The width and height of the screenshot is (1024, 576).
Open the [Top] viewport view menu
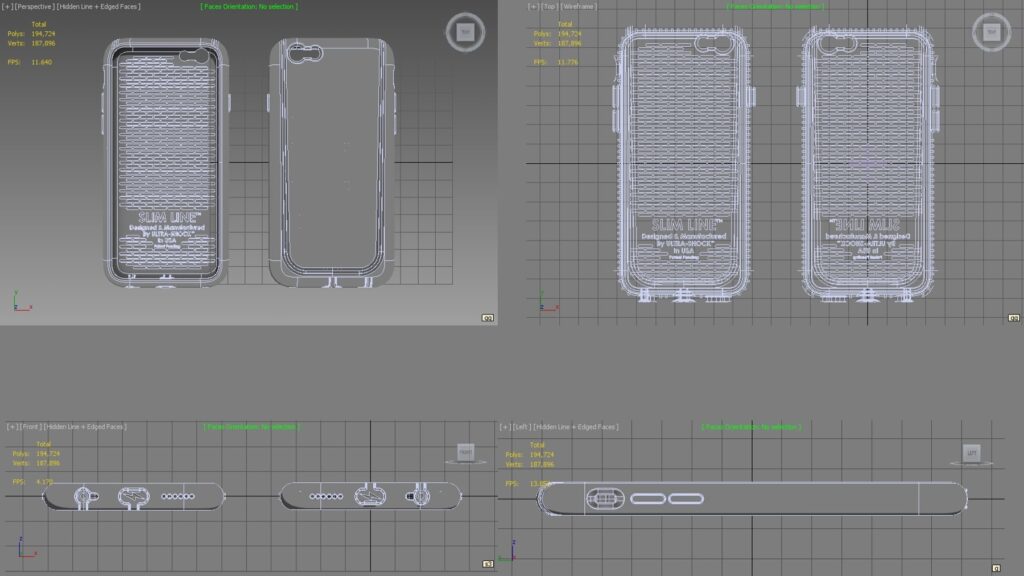tap(550, 7)
